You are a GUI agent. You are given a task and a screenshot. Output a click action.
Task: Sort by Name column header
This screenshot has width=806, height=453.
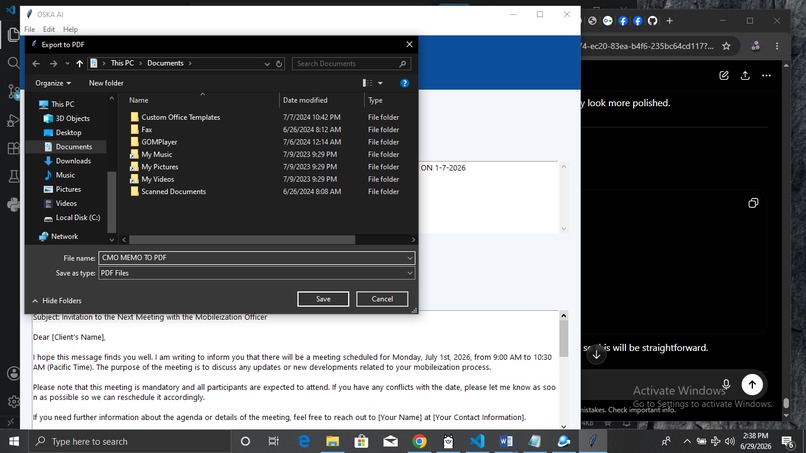[202, 100]
